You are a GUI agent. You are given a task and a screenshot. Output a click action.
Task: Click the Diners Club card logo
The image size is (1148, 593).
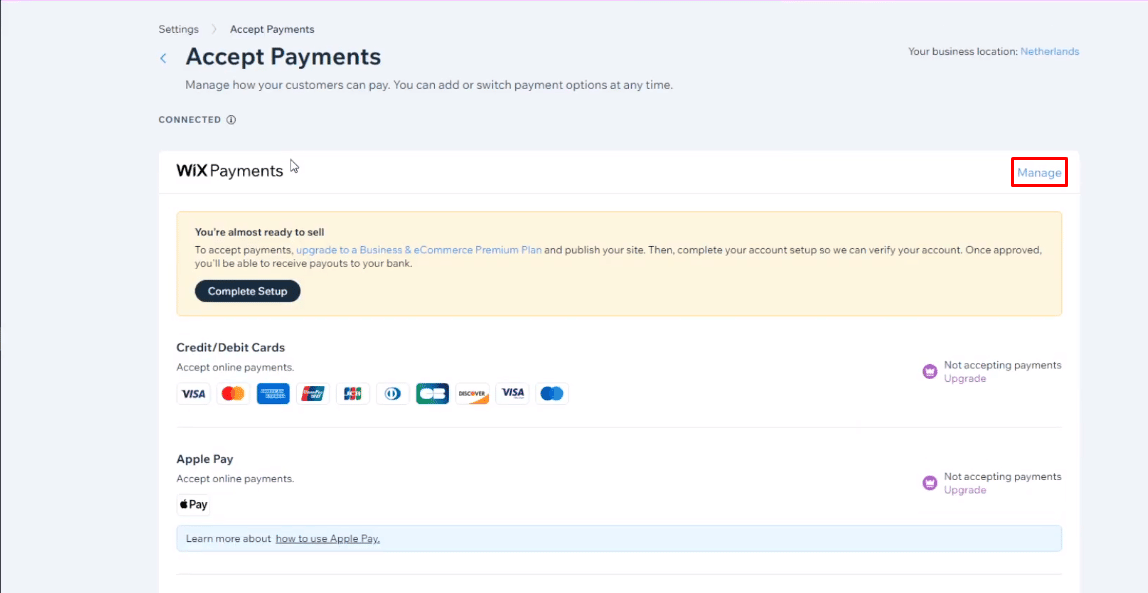(392, 394)
